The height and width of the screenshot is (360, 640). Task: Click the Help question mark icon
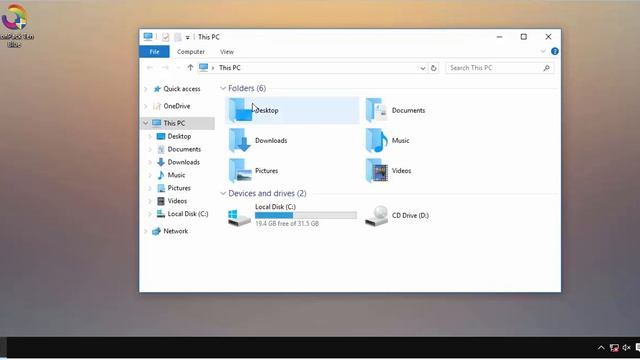pyautogui.click(x=555, y=51)
